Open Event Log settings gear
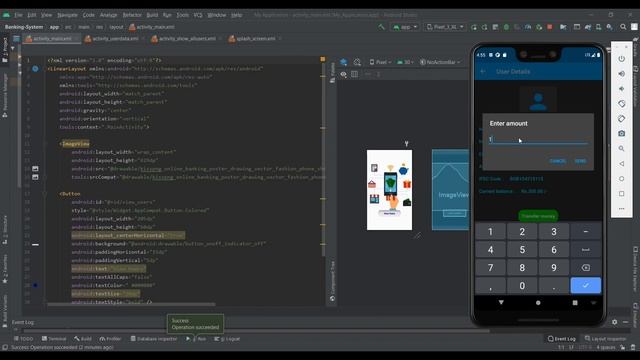Viewport: 640px width, 360px height. 615,322
